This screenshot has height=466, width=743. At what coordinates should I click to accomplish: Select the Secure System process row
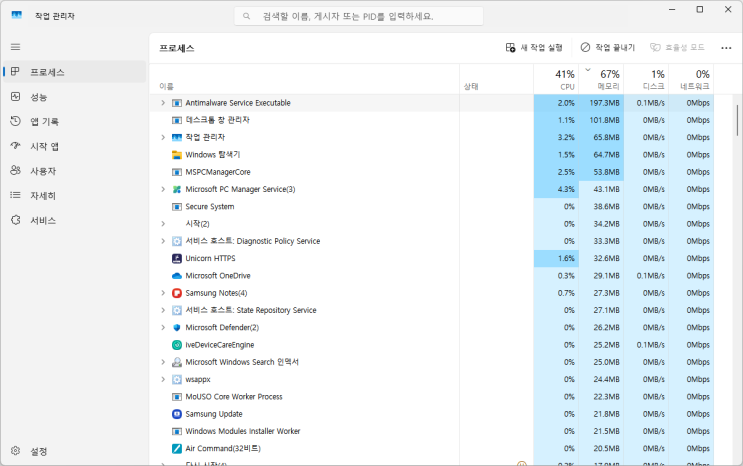[x=432, y=207]
